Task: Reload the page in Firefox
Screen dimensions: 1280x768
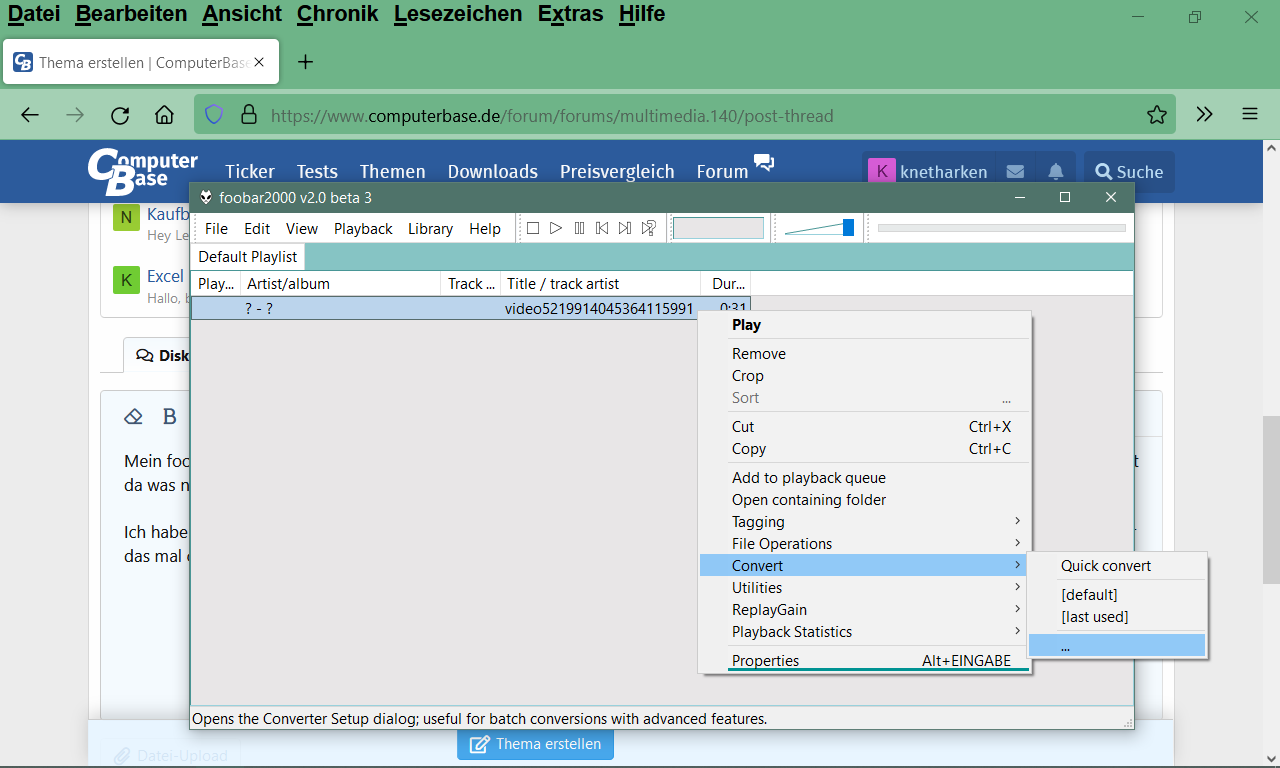Action: [x=120, y=115]
